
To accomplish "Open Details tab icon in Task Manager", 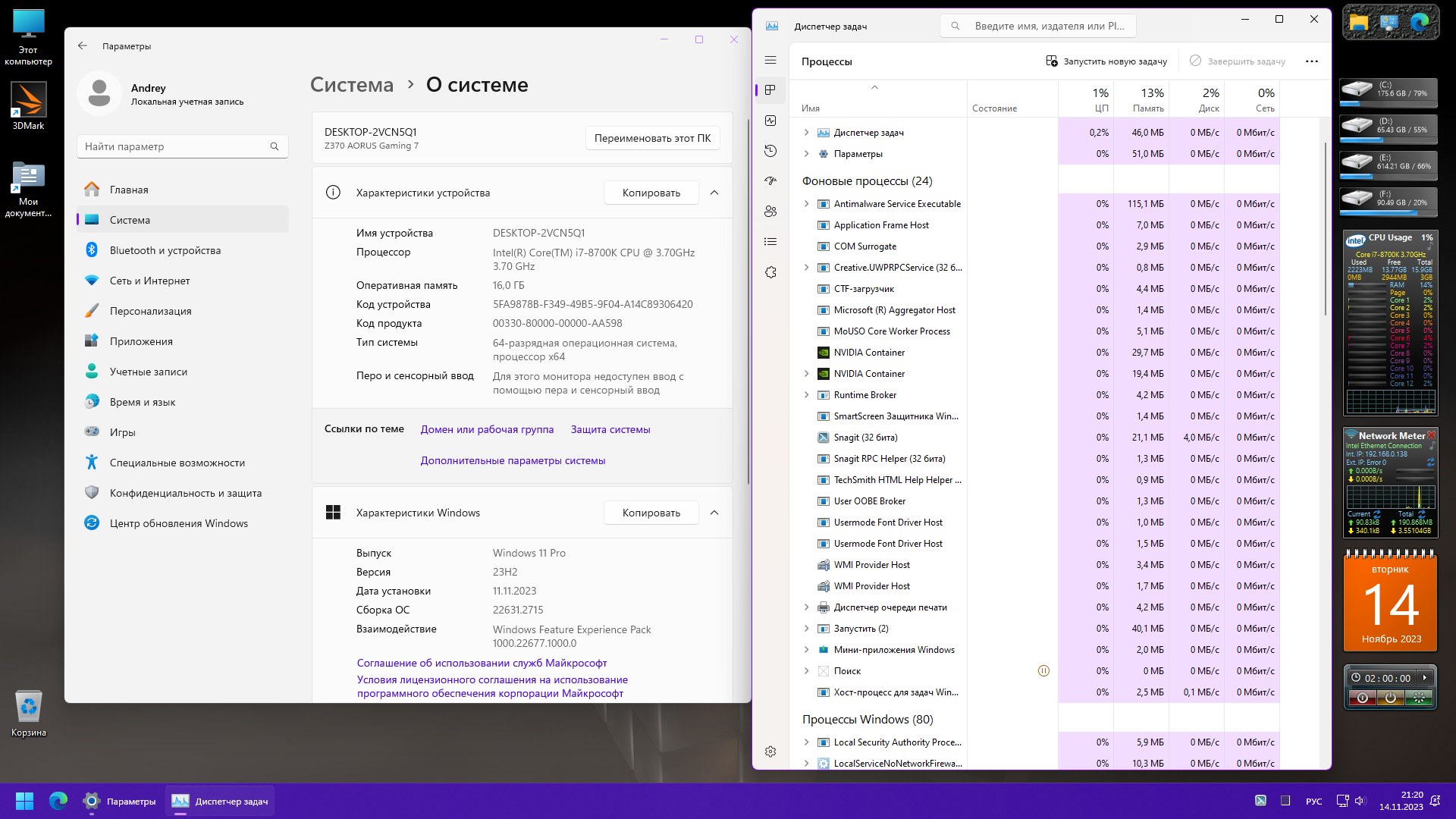I will click(770, 242).
